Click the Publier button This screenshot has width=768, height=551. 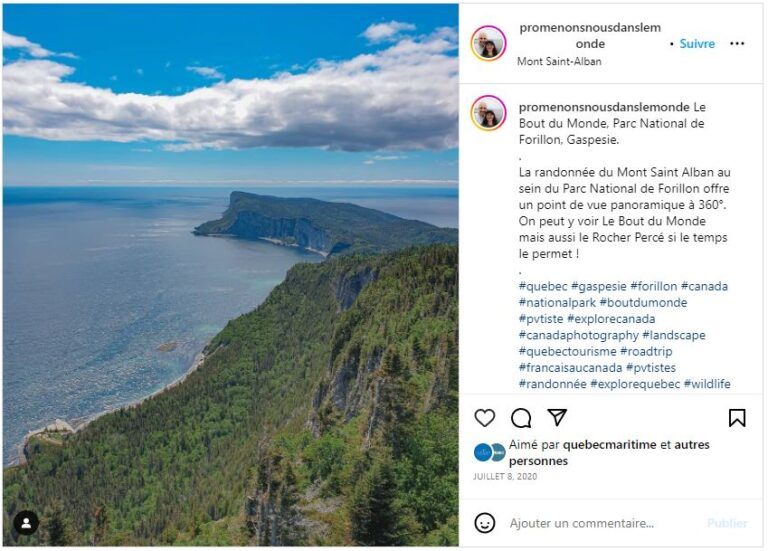coord(727,523)
